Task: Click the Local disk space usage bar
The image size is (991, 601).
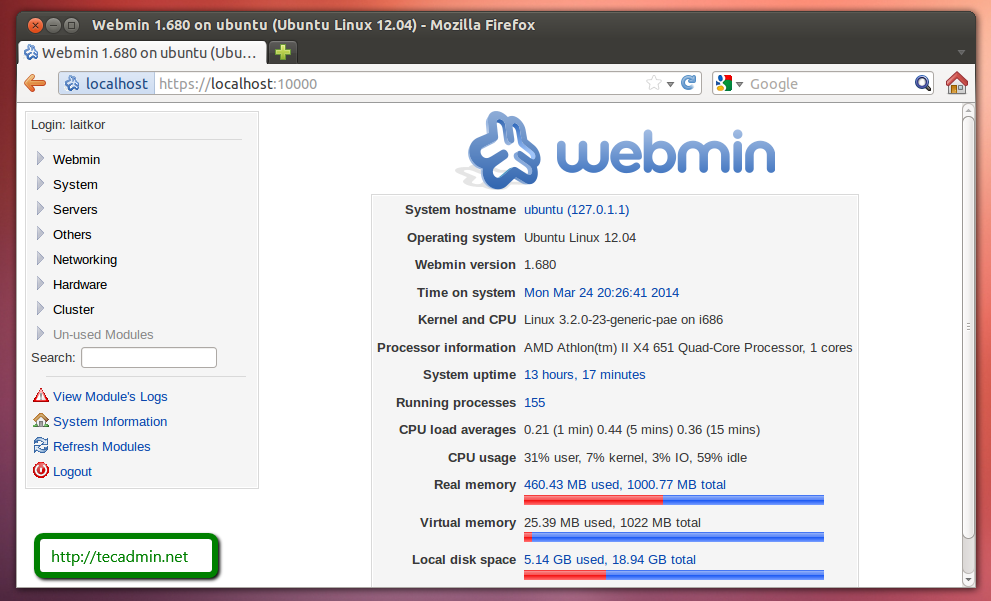Action: click(674, 574)
